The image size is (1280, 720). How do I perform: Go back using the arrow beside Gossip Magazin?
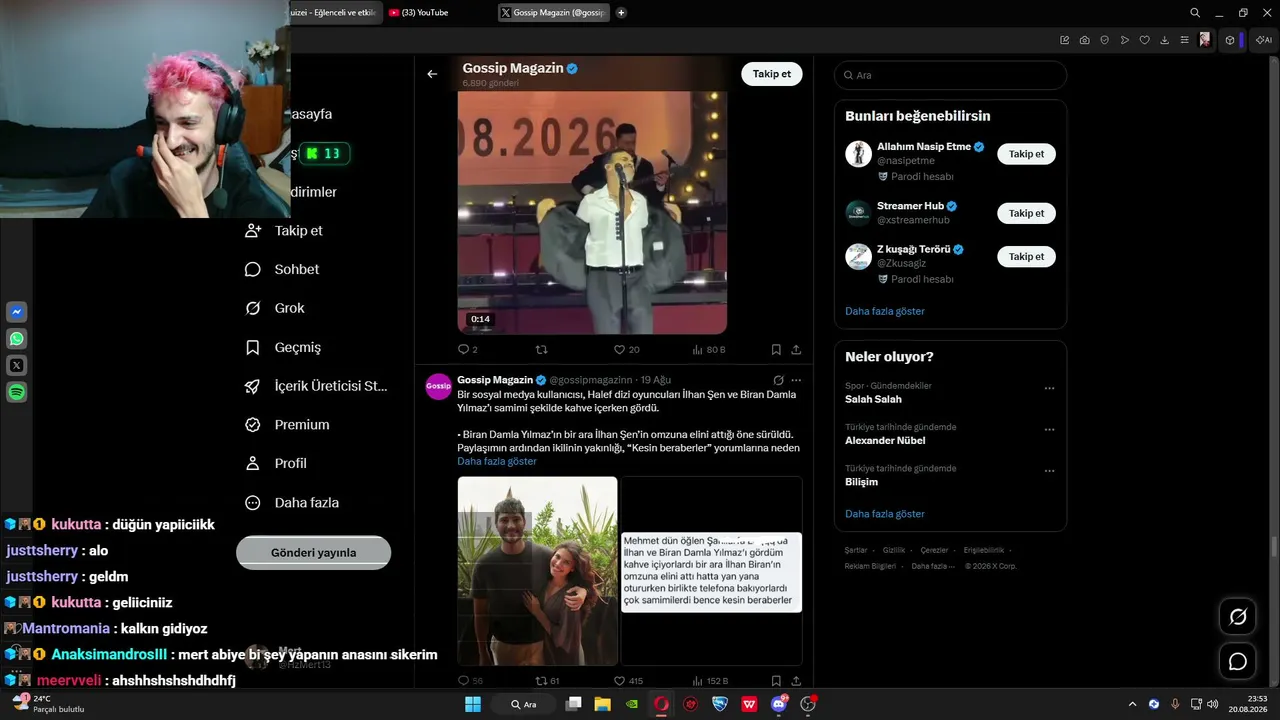tap(432, 74)
